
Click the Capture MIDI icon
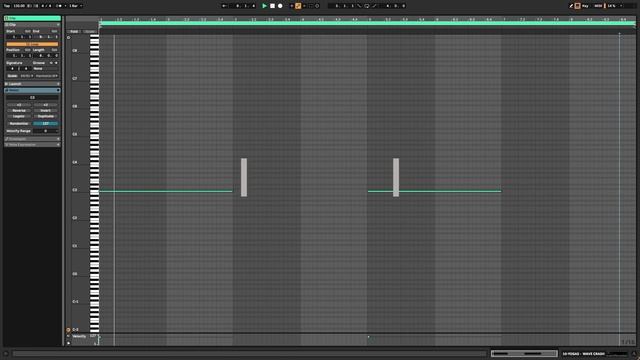coord(311,6)
